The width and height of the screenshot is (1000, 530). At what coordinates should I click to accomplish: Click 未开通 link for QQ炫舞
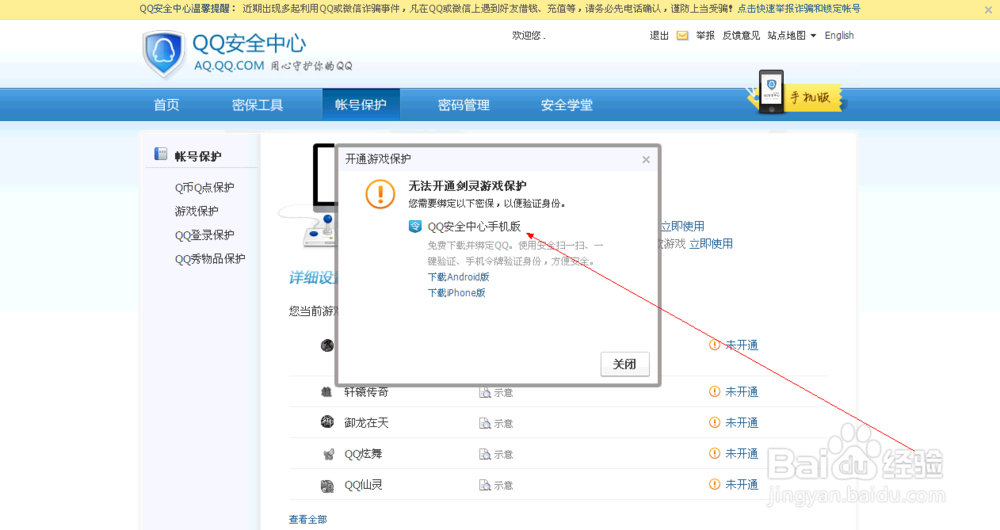point(742,453)
